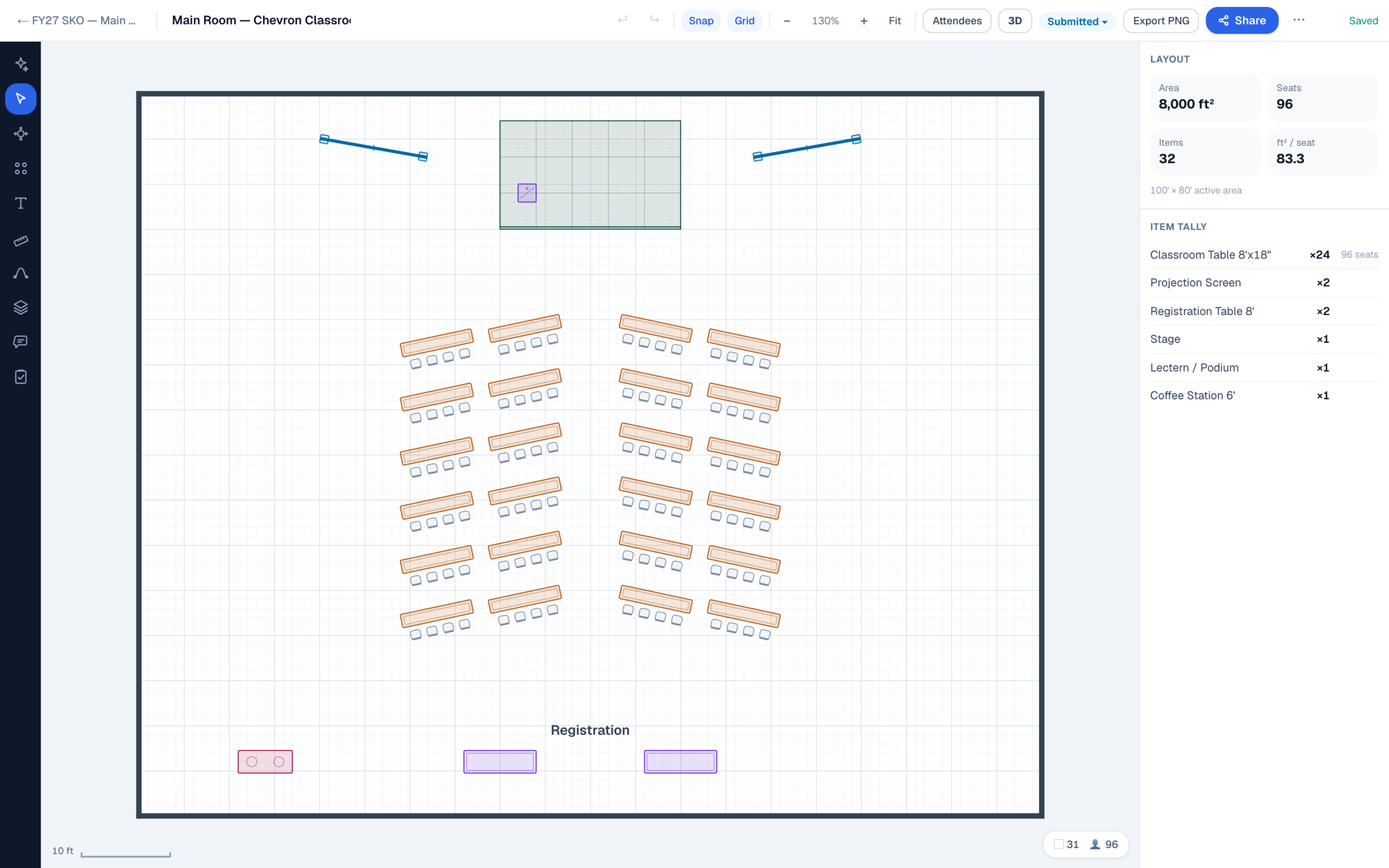Choose the pan/move tool in sidebar

(21, 134)
